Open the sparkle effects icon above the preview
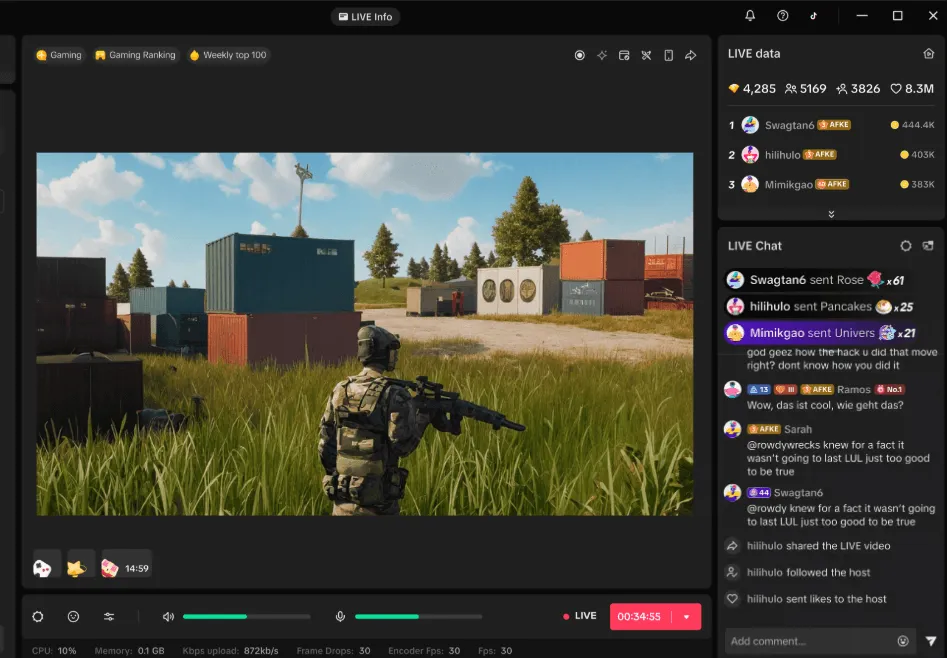This screenshot has height=658, width=947. [602, 55]
